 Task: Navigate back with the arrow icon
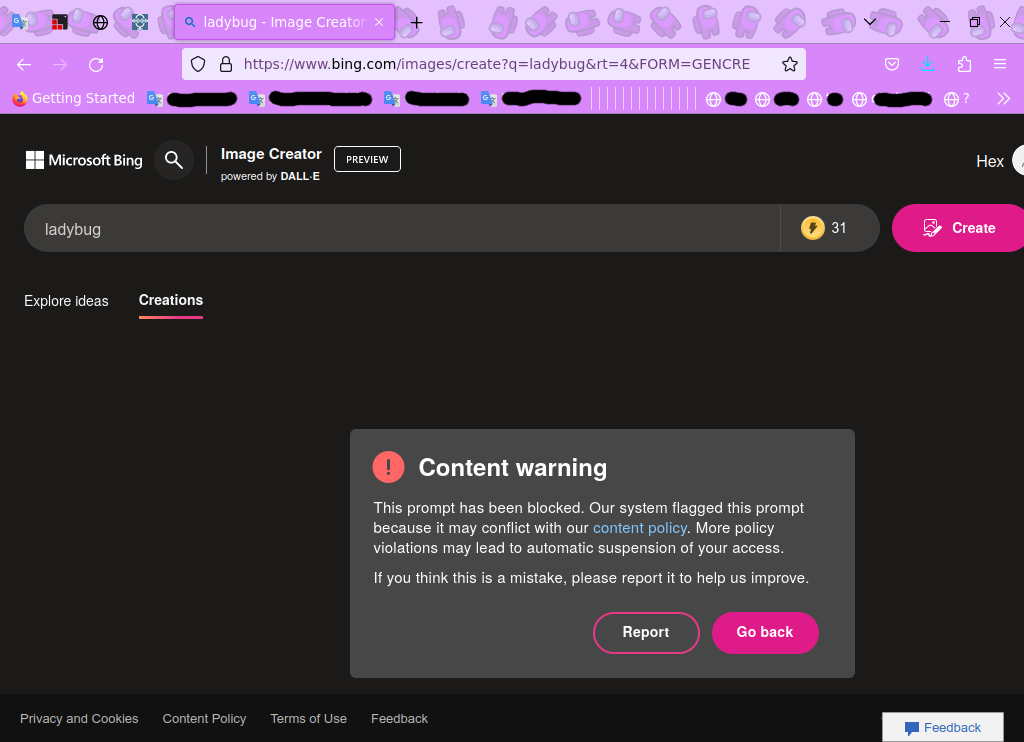point(24,63)
